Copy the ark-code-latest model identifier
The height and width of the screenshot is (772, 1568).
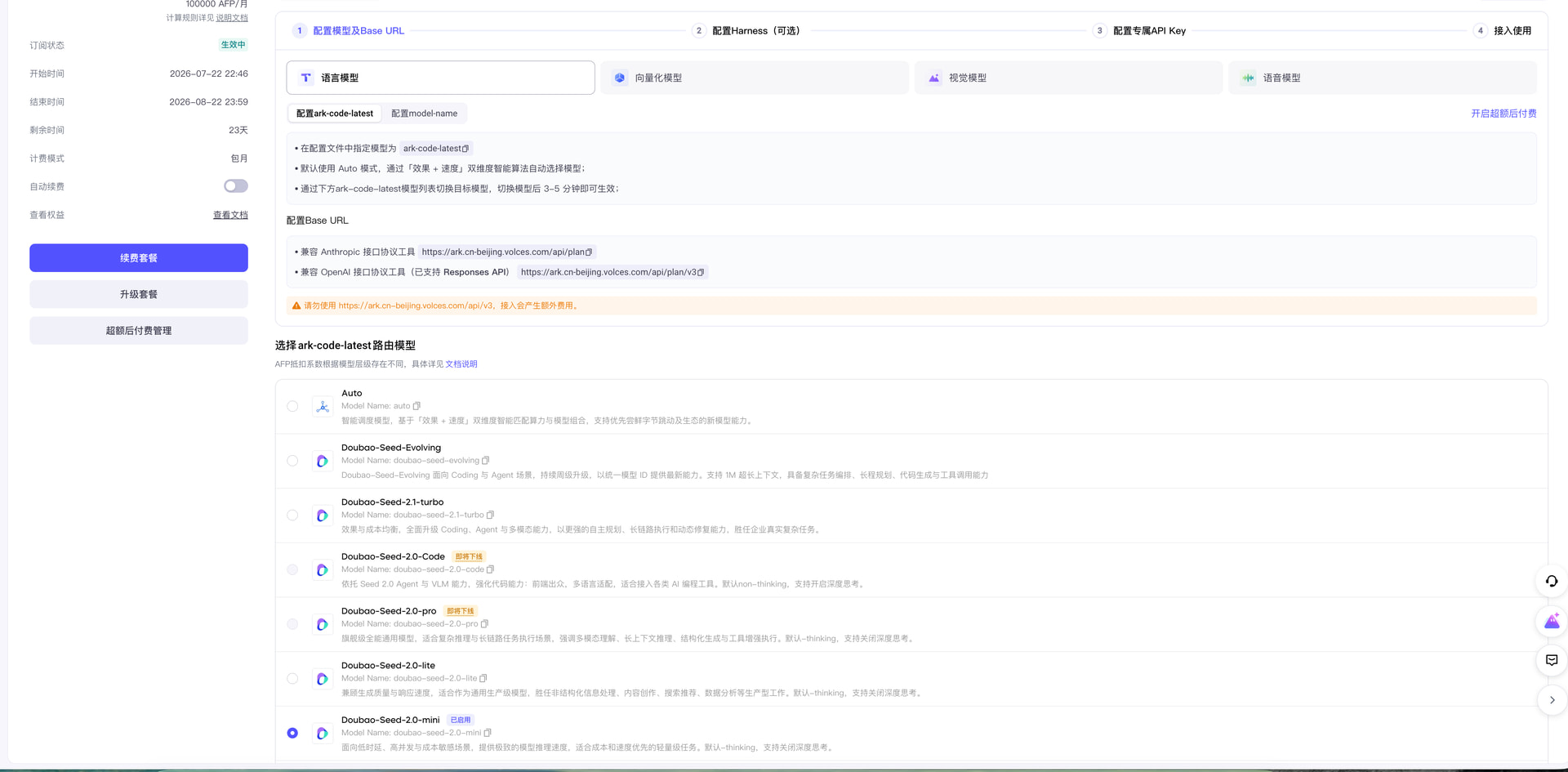tap(465, 149)
